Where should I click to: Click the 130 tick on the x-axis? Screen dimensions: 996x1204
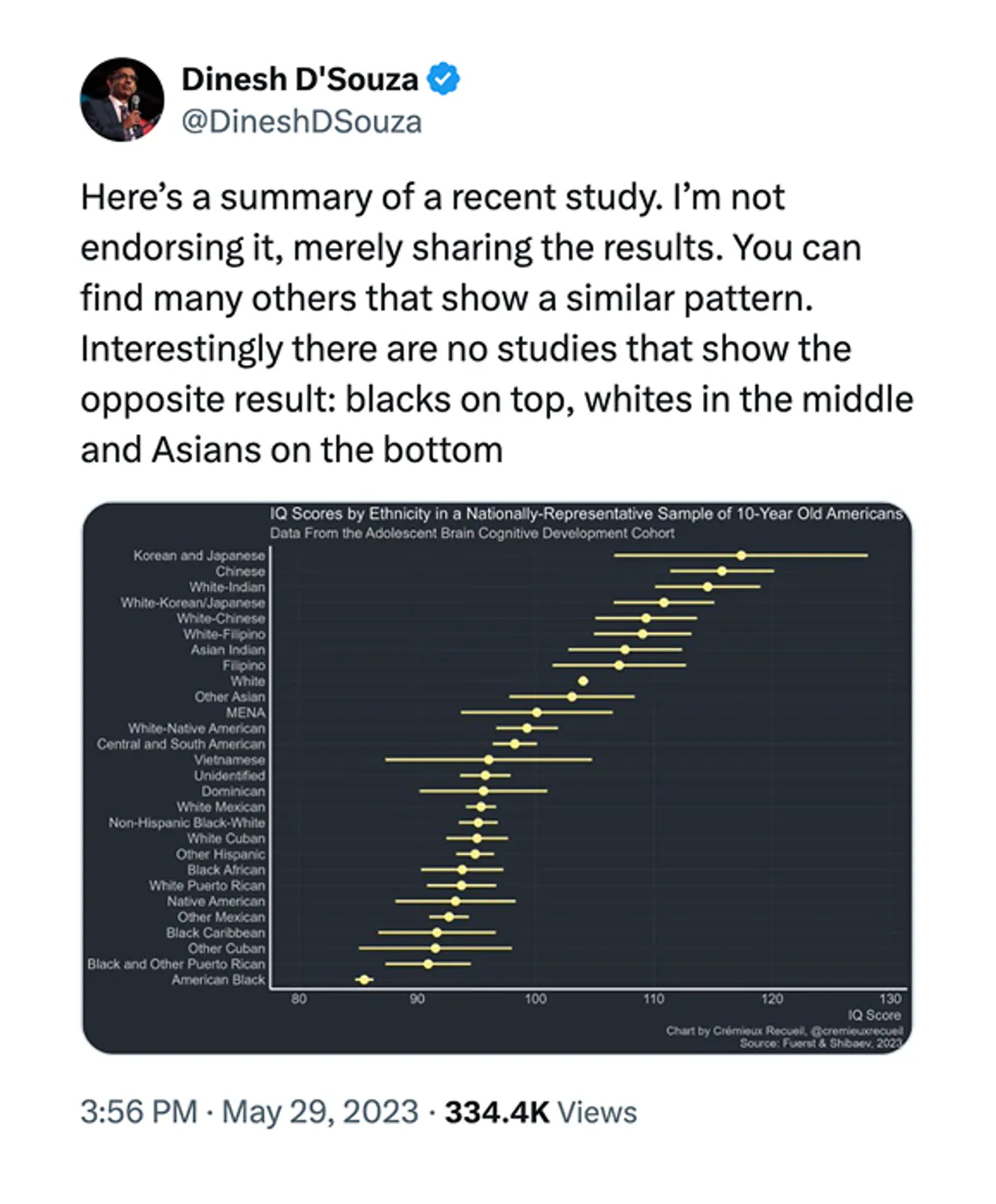click(x=890, y=999)
